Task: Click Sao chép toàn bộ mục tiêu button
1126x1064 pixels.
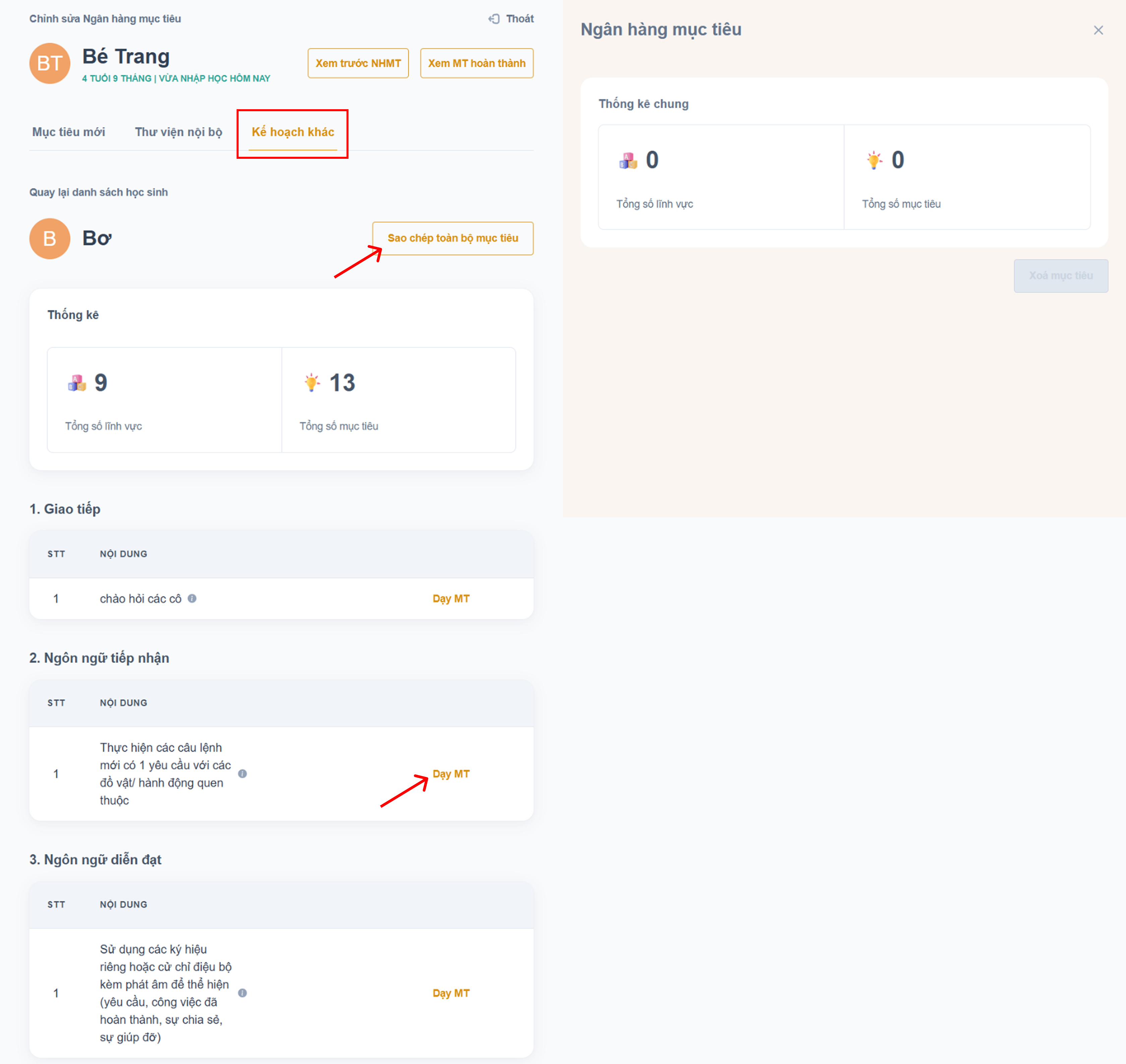Action: tap(453, 238)
